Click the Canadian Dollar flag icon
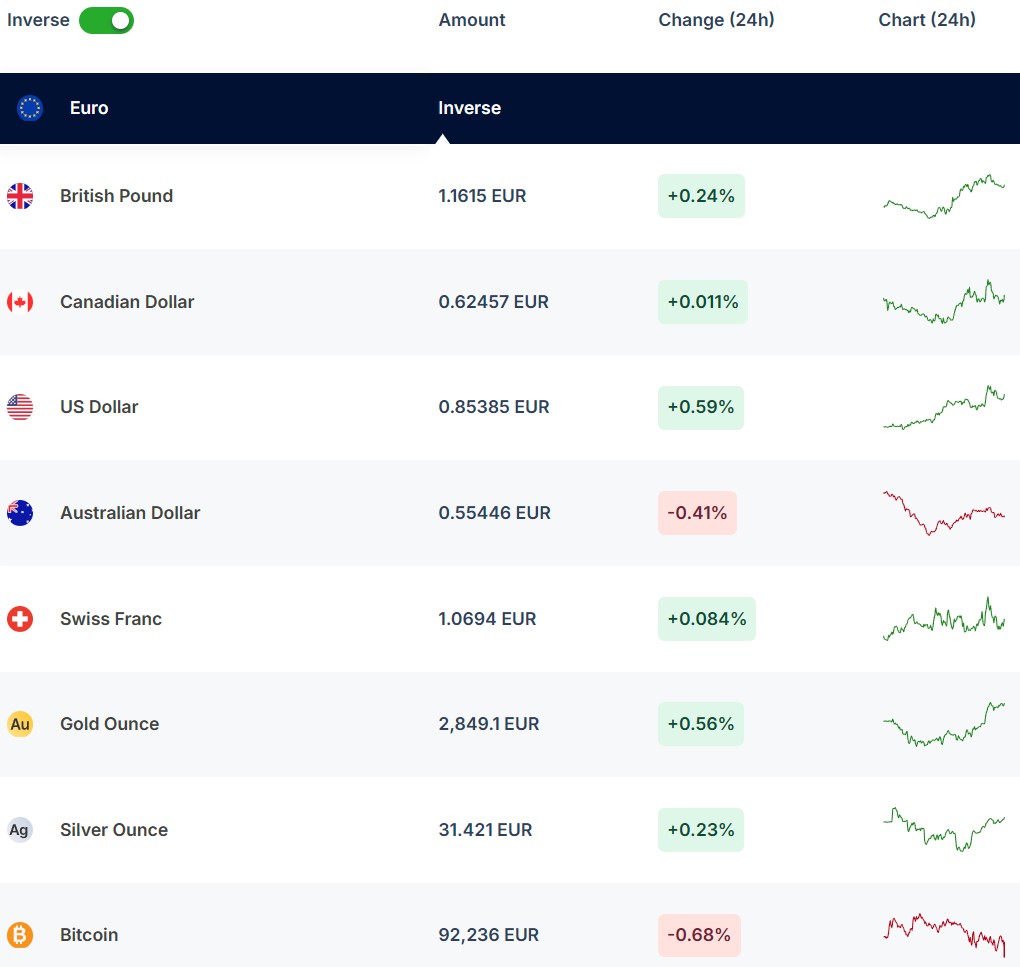 (20, 302)
